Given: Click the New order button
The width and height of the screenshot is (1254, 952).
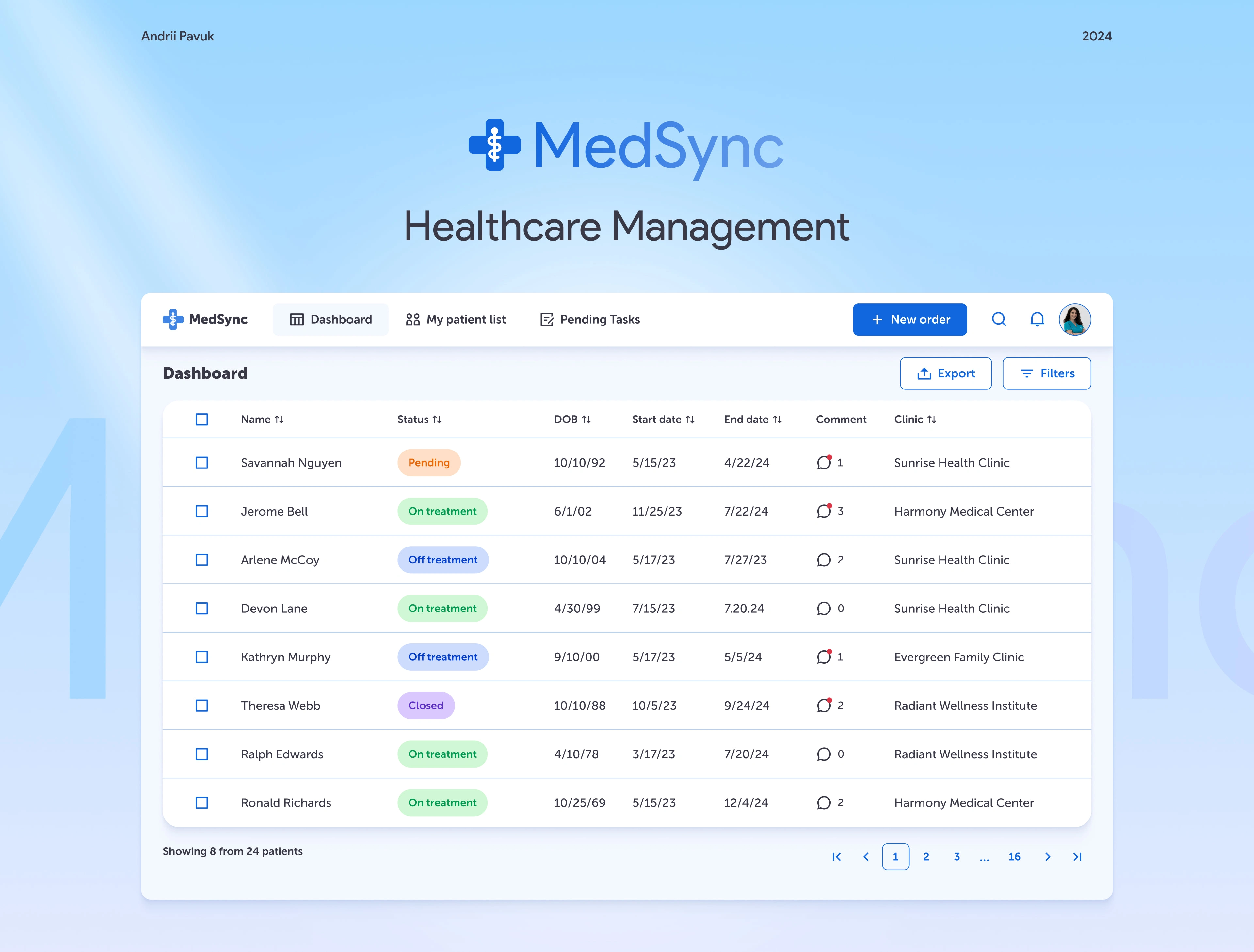Looking at the screenshot, I should point(910,320).
